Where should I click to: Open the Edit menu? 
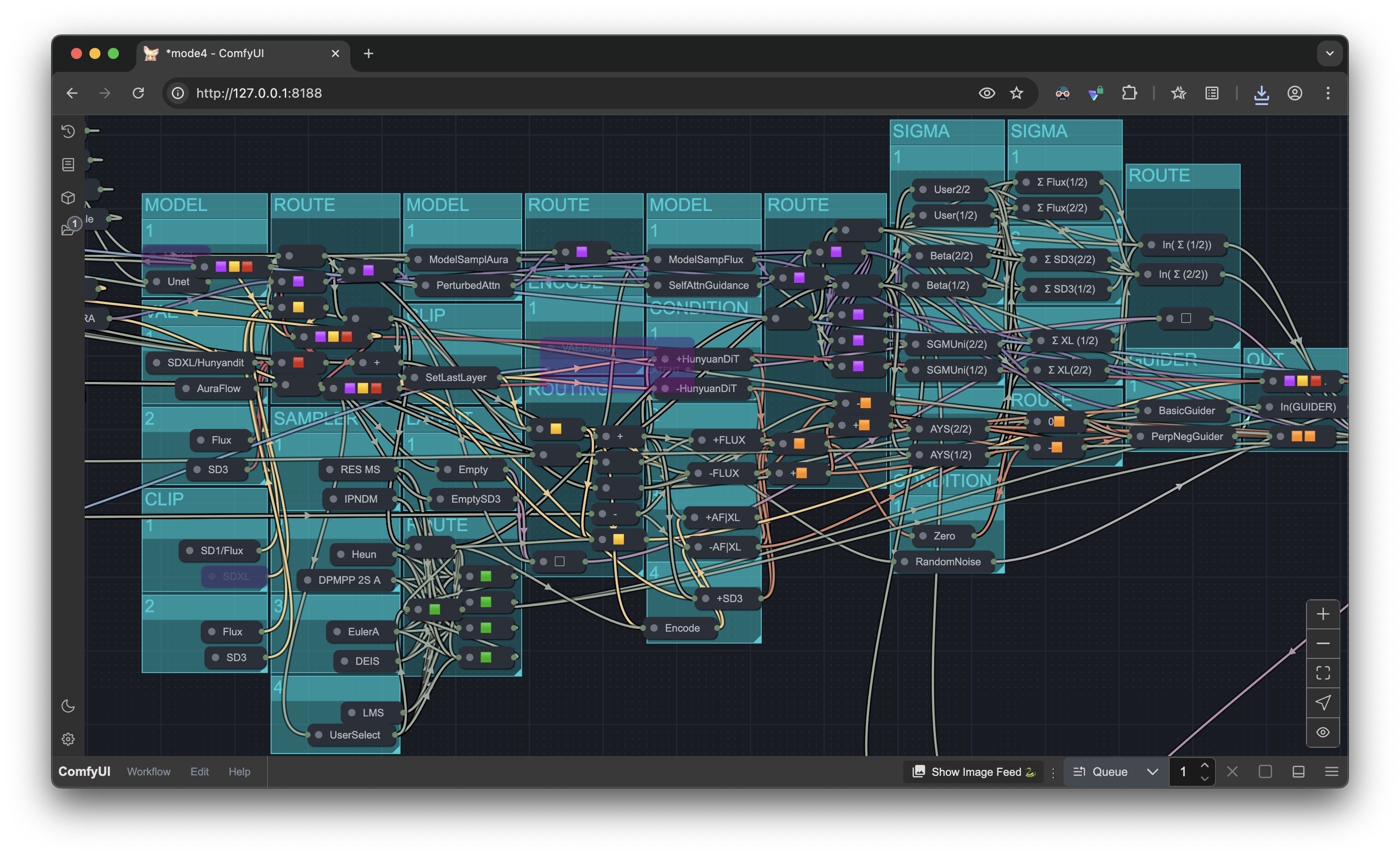[199, 771]
